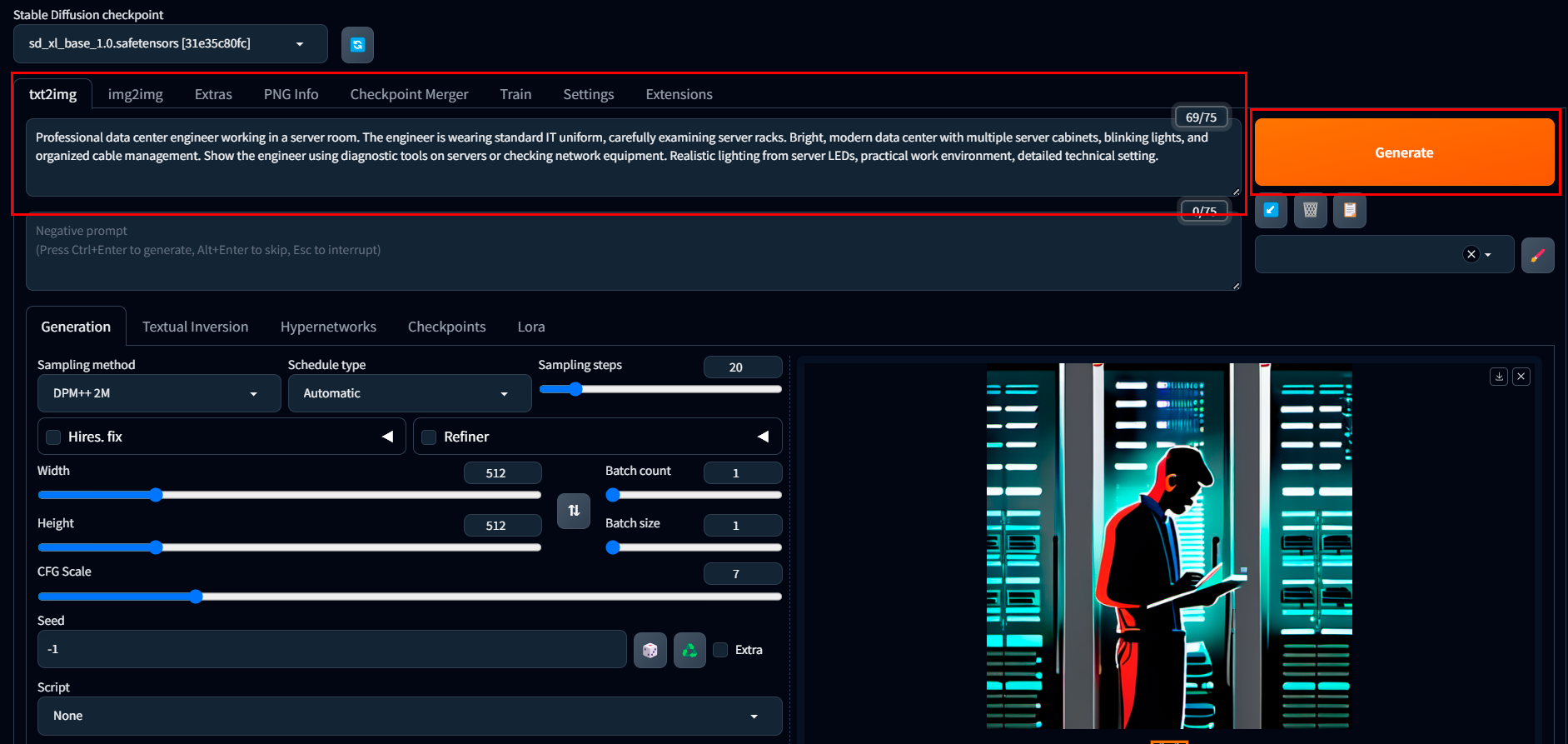Open the edit styles paintbrush icon

[x=1537, y=255]
